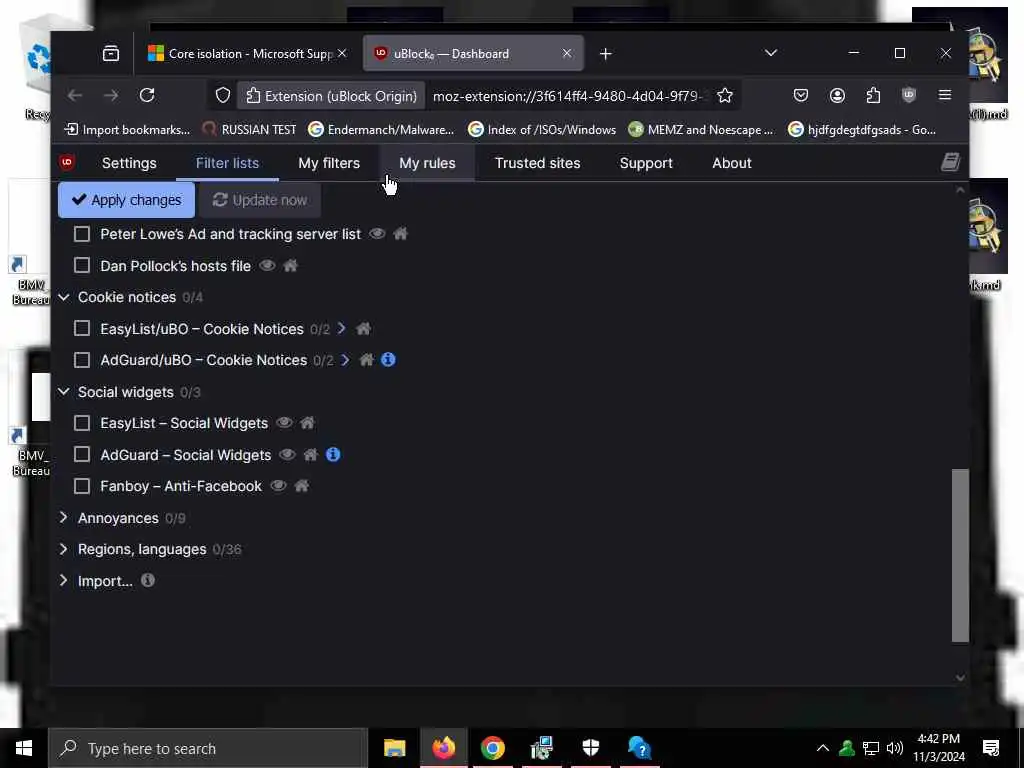Open the My filters tab

(x=329, y=163)
